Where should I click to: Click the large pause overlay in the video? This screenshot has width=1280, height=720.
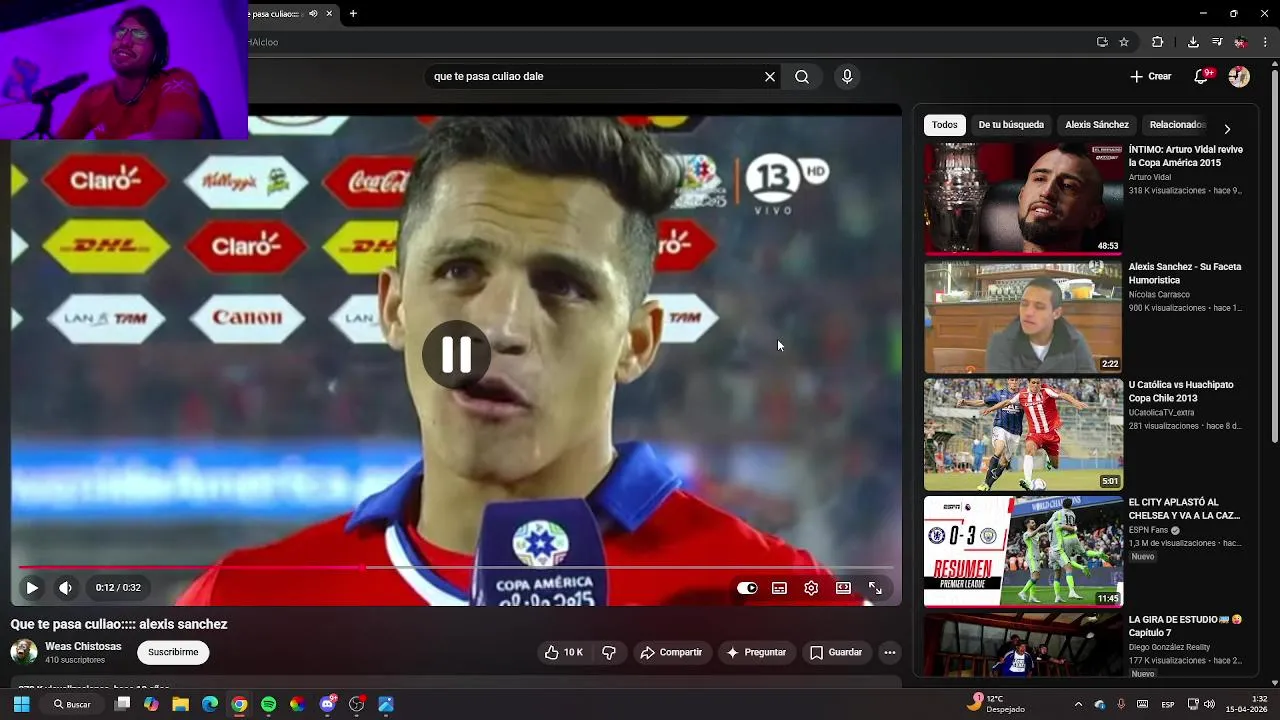coord(456,354)
